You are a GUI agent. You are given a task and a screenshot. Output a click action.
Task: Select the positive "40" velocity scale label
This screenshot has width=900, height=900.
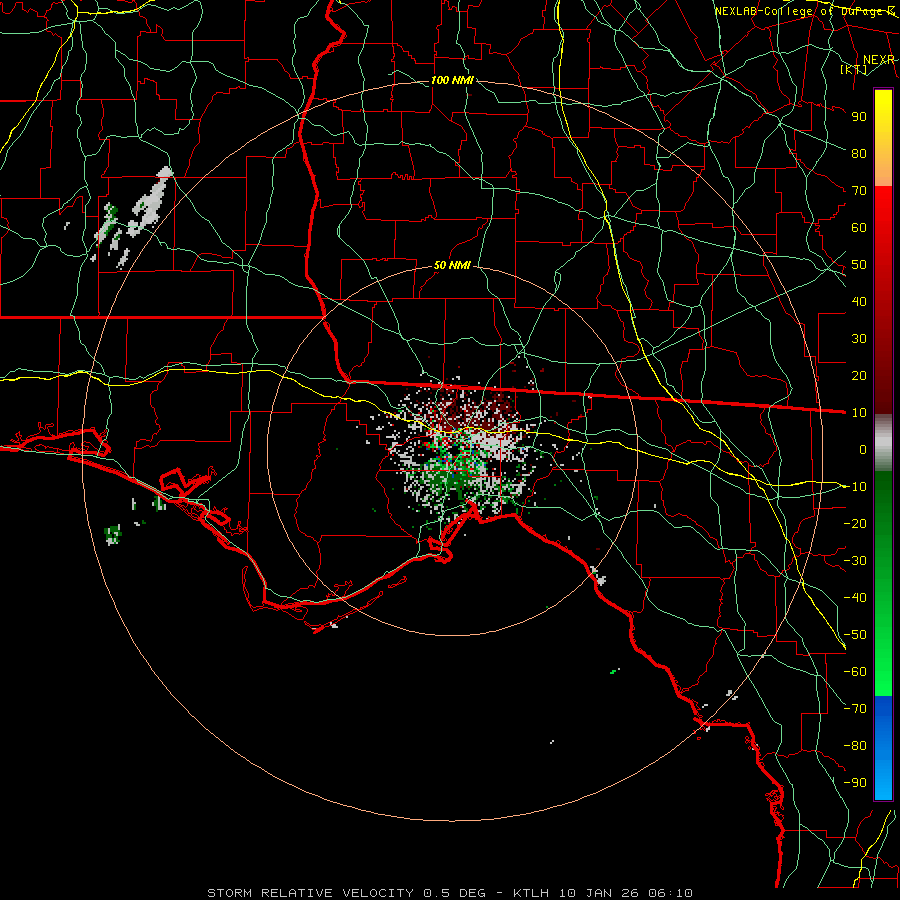point(859,301)
